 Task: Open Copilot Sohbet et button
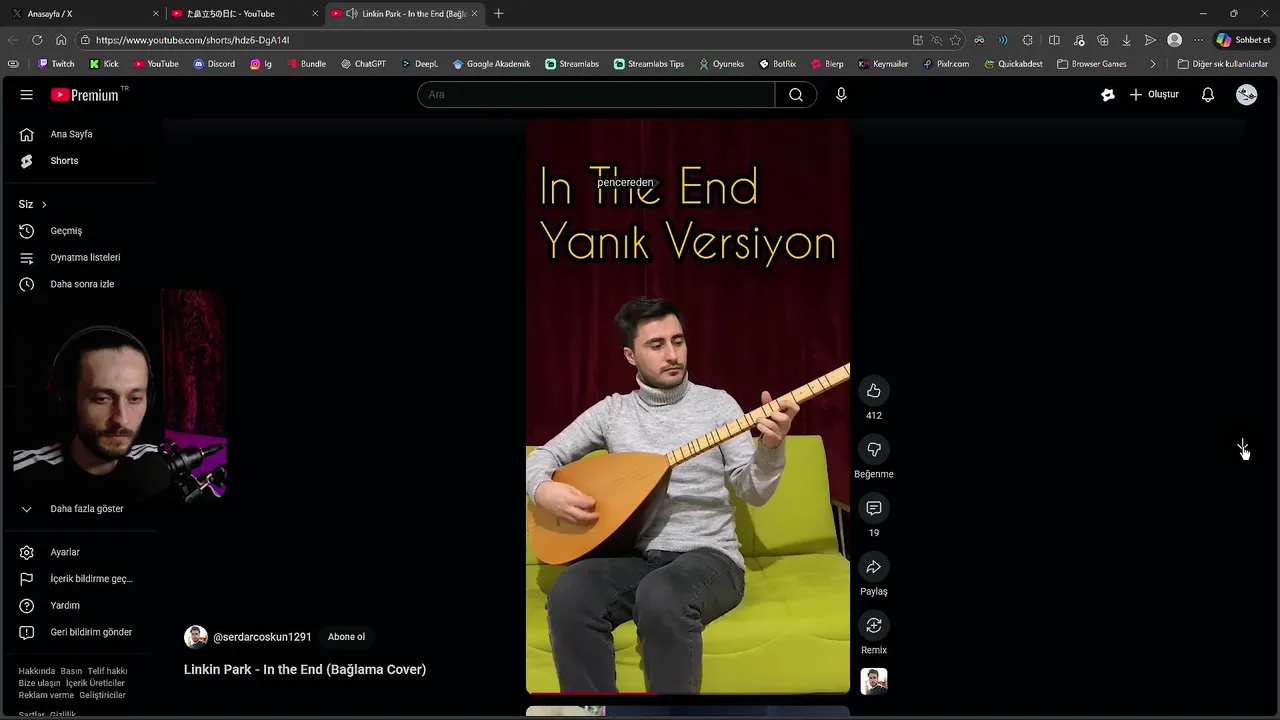coord(1243,40)
